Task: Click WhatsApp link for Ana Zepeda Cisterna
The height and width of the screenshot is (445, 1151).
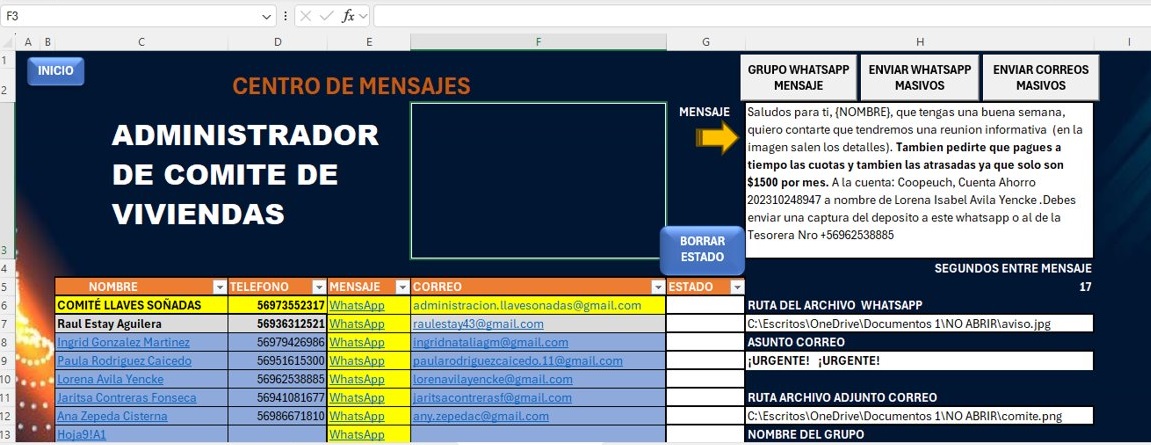Action: tap(356, 416)
